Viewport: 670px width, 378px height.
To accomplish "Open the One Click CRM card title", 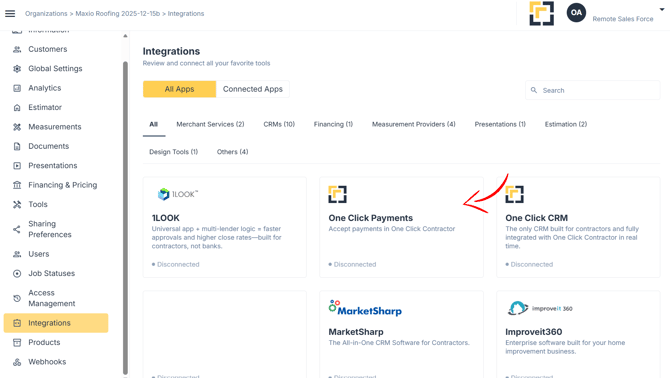I will pyautogui.click(x=536, y=218).
